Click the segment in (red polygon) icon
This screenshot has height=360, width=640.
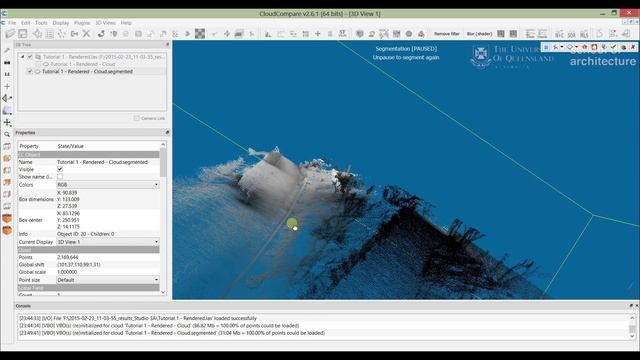click(x=585, y=47)
